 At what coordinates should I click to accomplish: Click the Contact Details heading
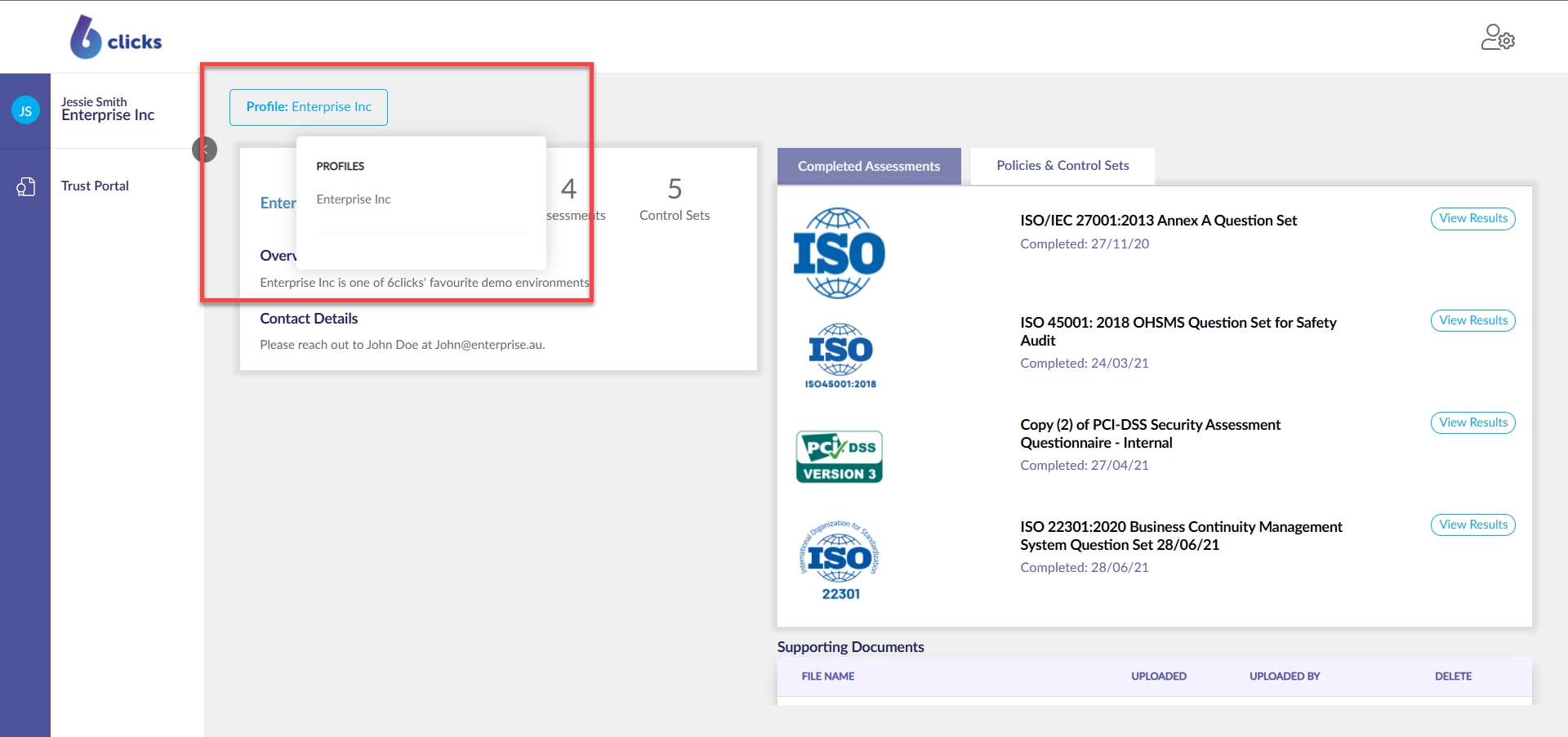pos(309,319)
